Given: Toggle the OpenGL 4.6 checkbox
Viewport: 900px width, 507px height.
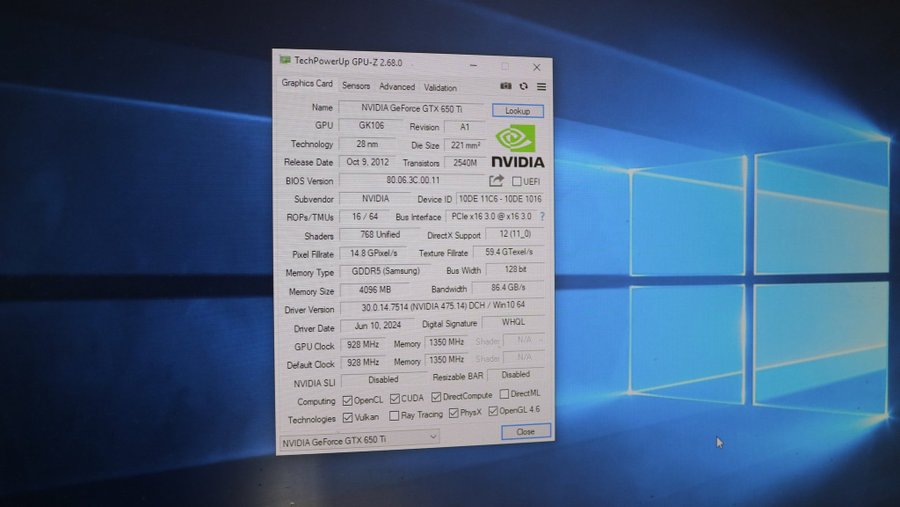Looking at the screenshot, I should [x=493, y=411].
